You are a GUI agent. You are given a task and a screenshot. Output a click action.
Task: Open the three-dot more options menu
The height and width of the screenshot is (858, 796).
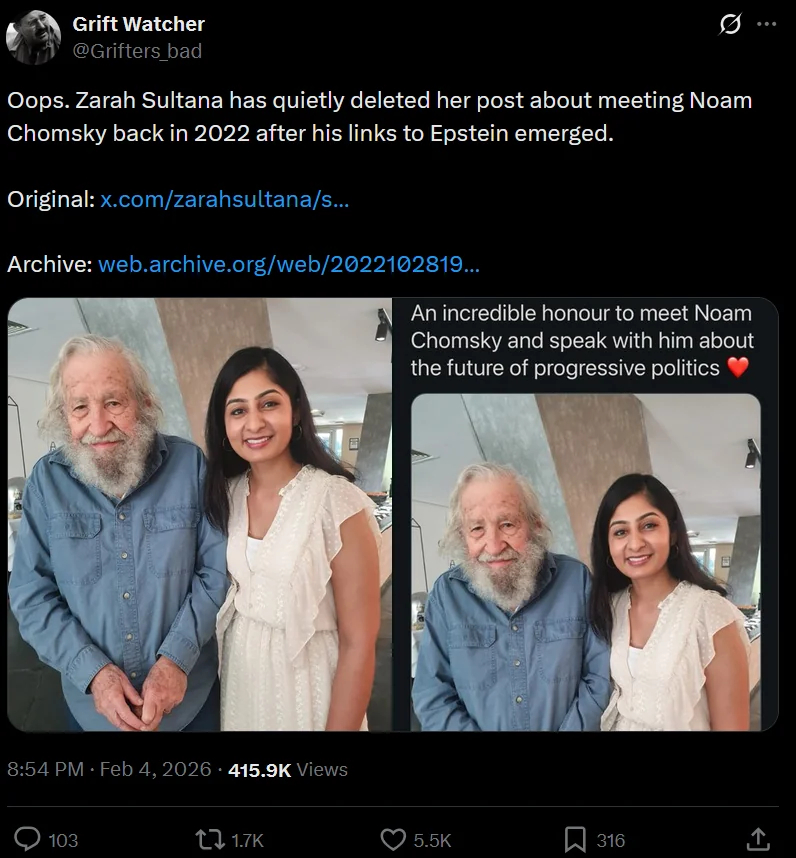pyautogui.click(x=767, y=25)
